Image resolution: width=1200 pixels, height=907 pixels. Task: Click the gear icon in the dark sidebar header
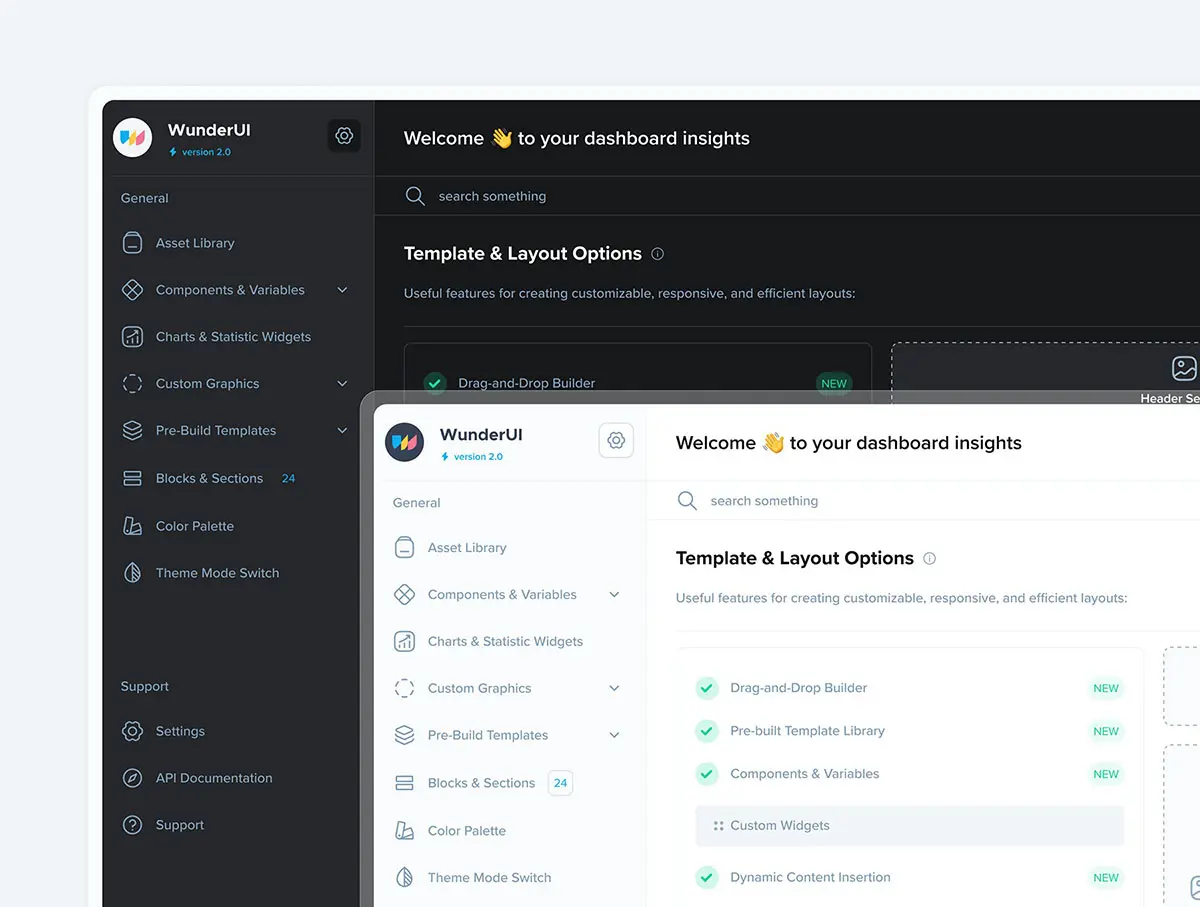344,136
